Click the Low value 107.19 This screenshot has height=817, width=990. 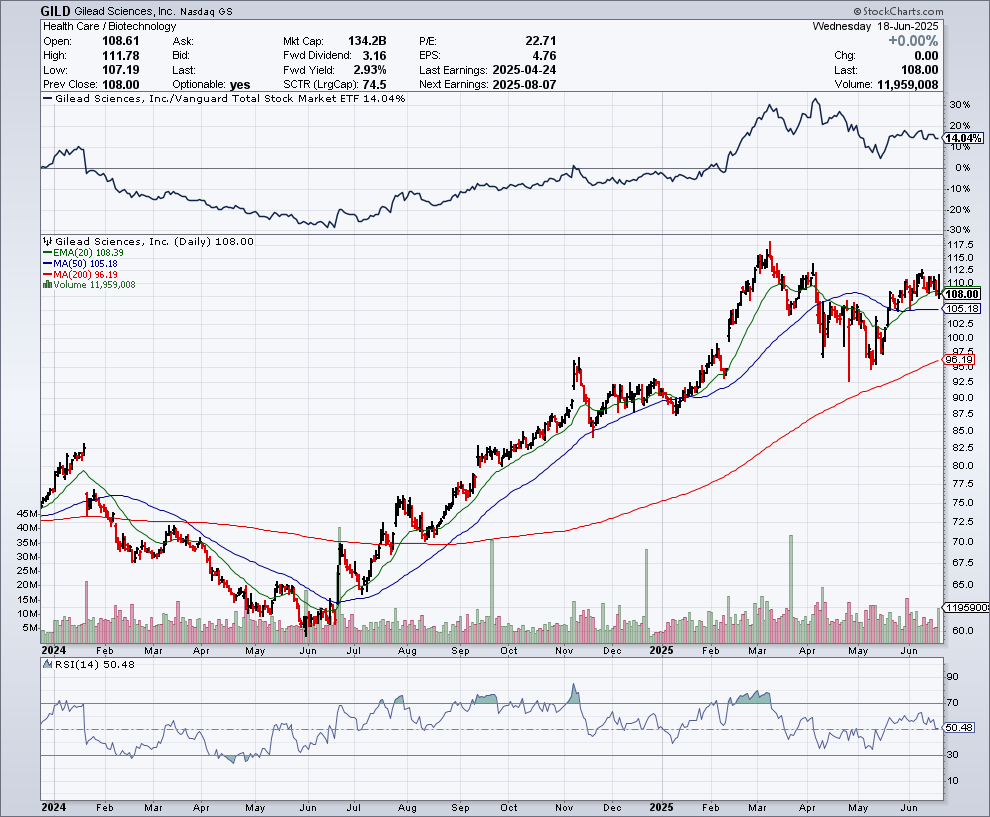pyautogui.click(x=121, y=70)
